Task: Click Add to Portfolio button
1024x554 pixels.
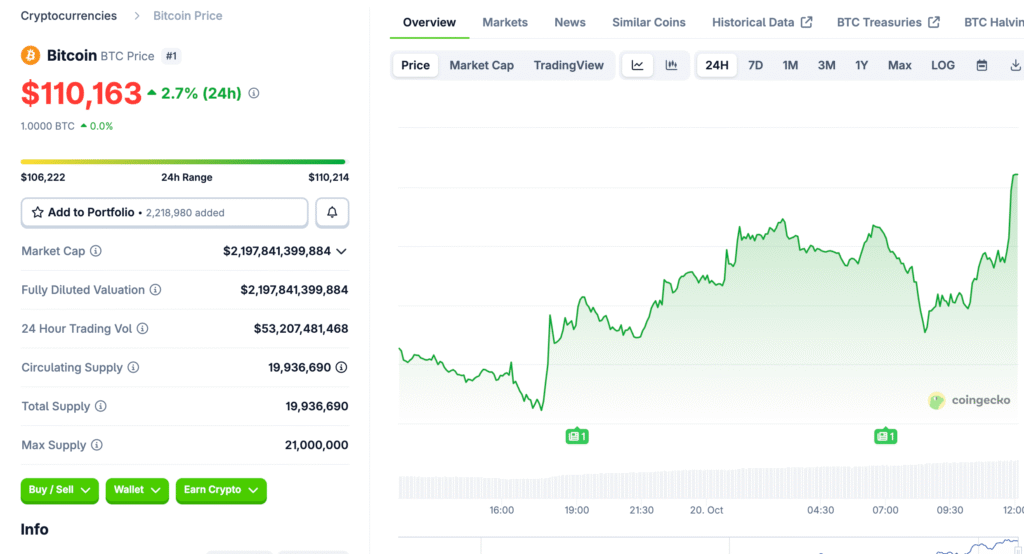Action: (x=165, y=212)
